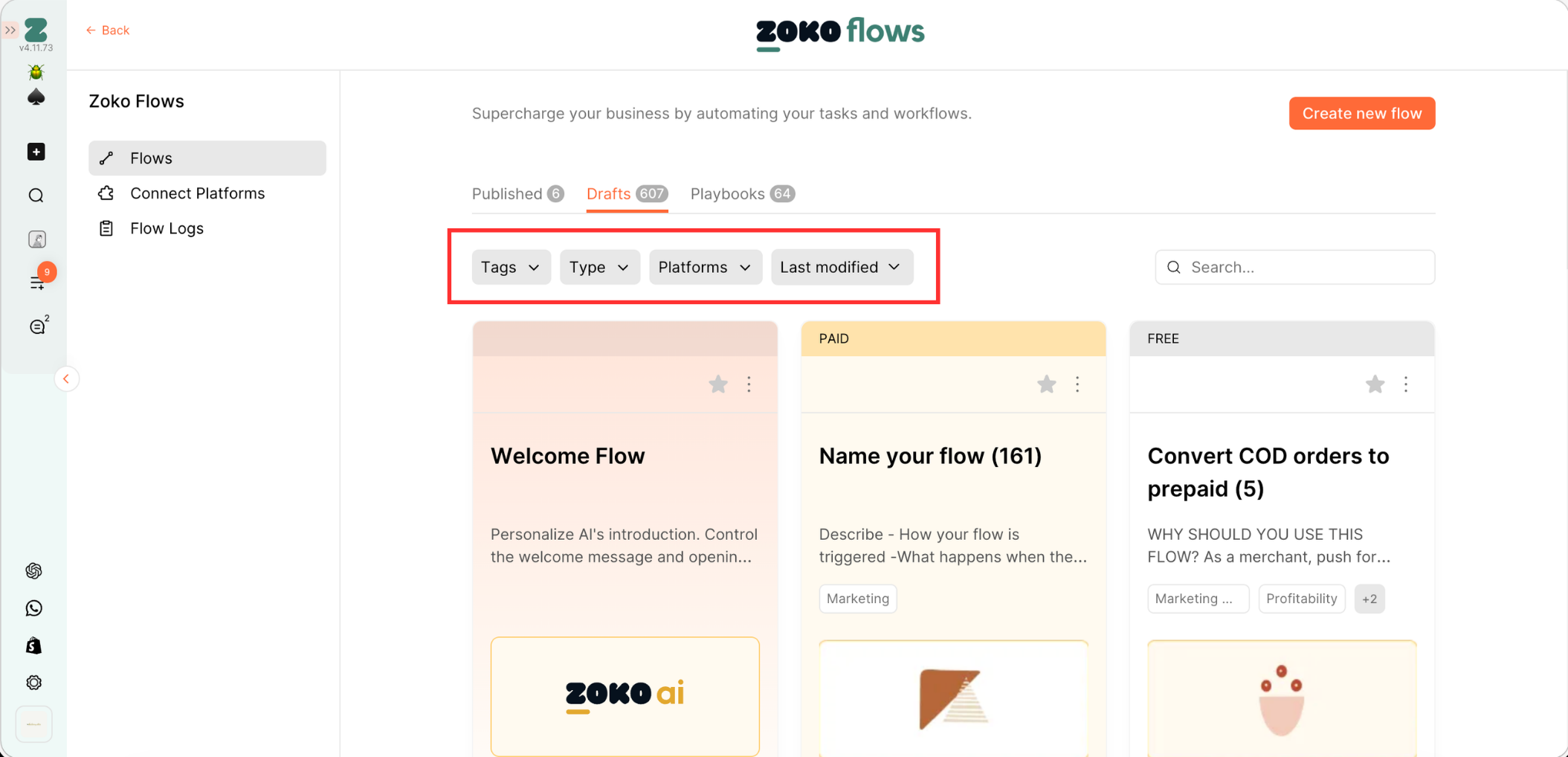Open Convert COD orders three-dot menu
This screenshot has width=1568, height=757.
click(1406, 384)
